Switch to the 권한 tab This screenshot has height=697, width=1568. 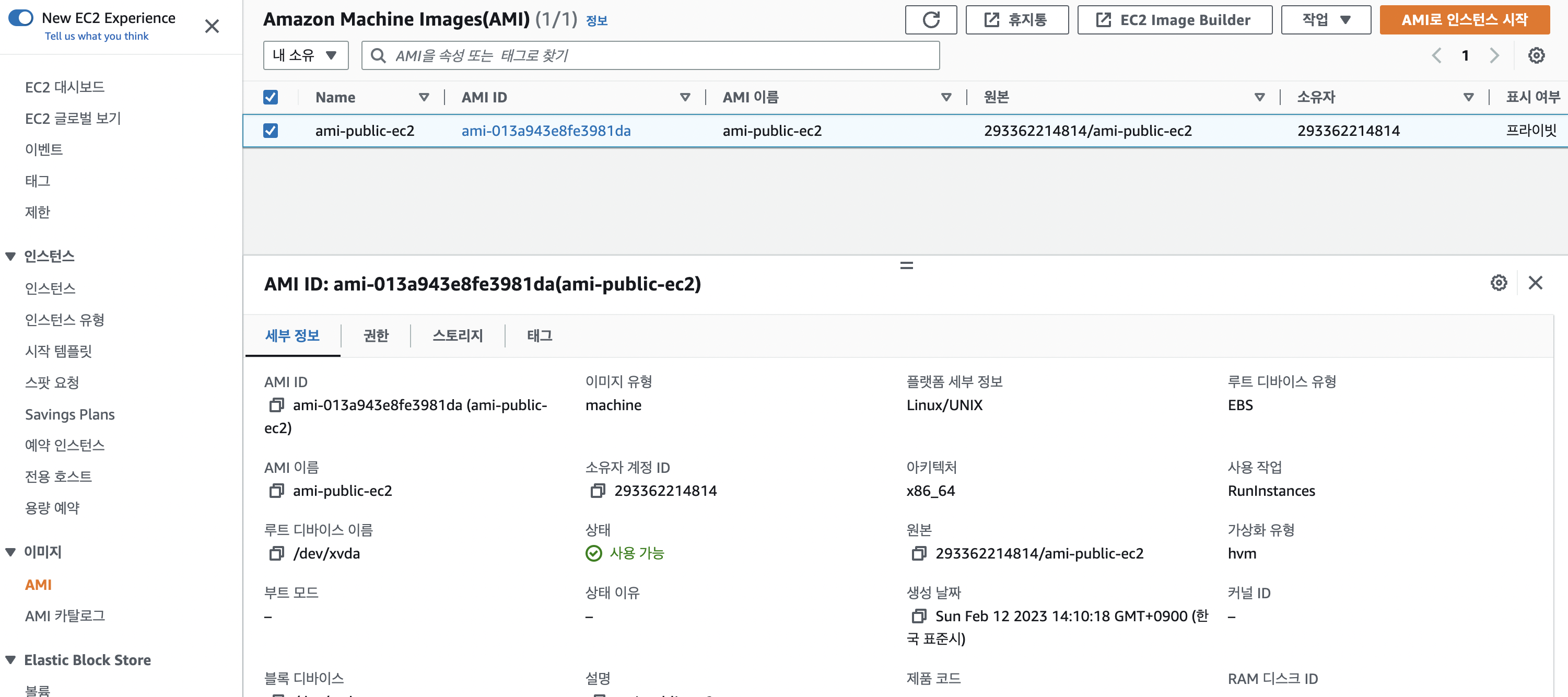coord(375,335)
